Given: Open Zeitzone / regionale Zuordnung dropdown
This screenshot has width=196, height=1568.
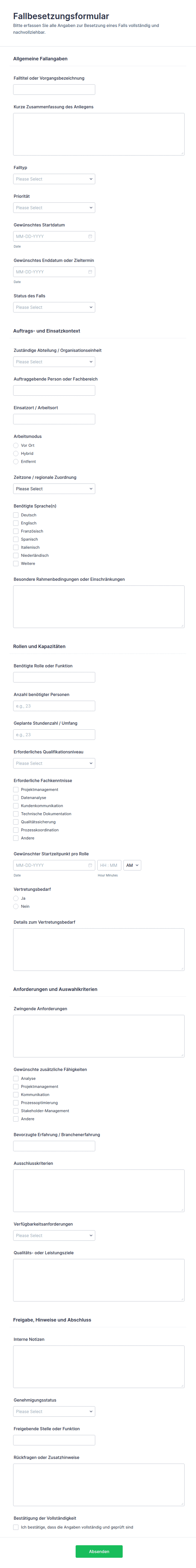Looking at the screenshot, I should tap(54, 489).
